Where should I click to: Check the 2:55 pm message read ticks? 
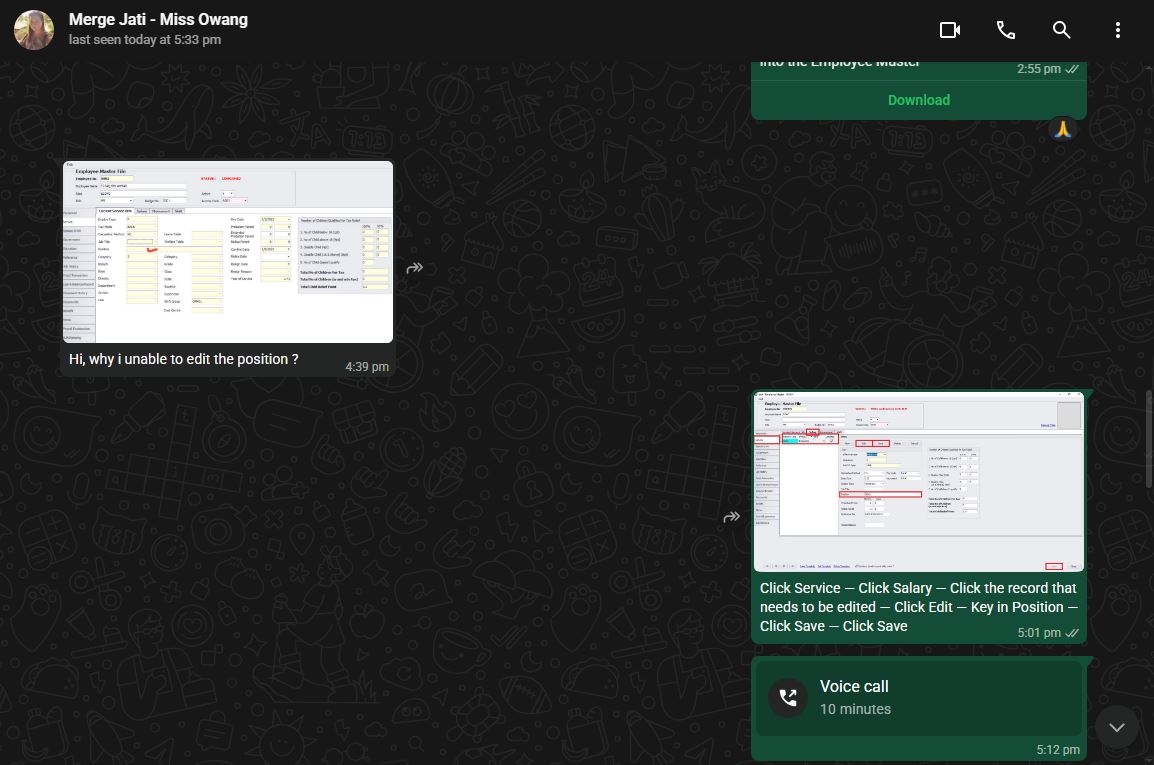(1072, 69)
